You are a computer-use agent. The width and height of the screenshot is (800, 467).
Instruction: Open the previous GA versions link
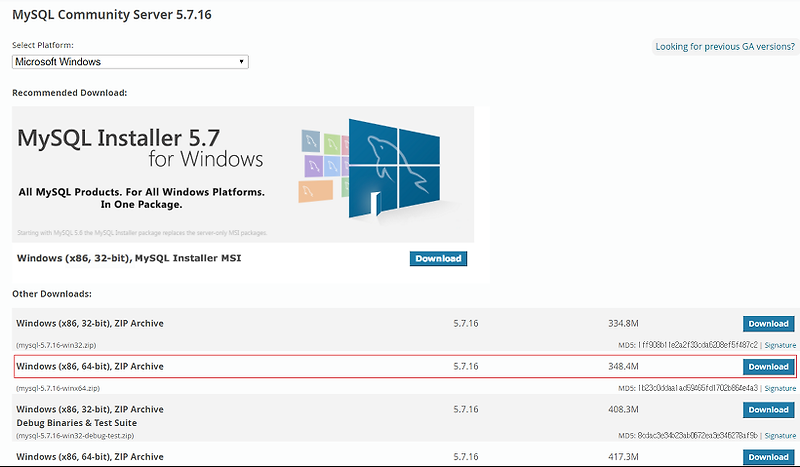point(724,46)
